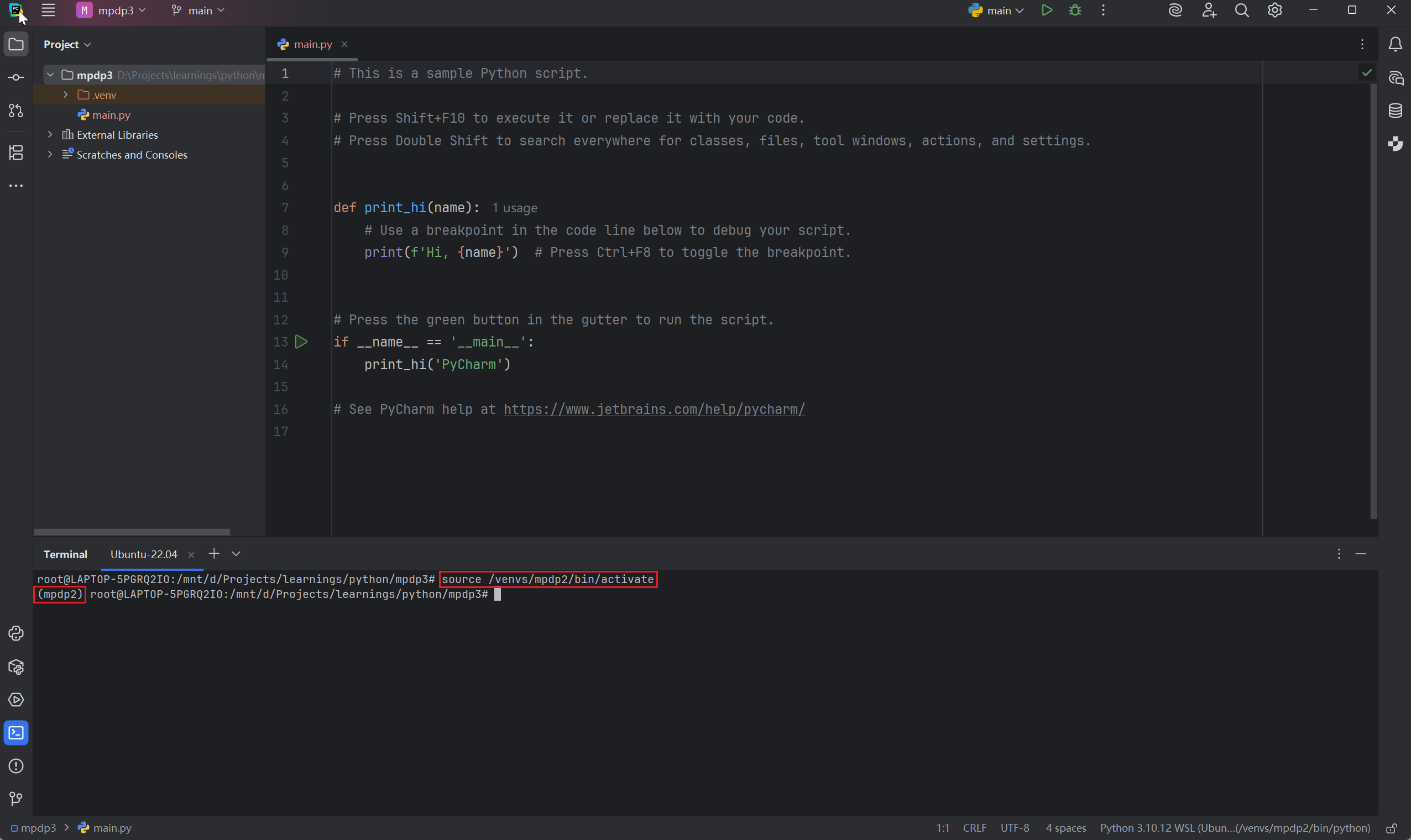Screen dimensions: 1411x840
Task: Toggle file read-only lock in status bar
Action: [1392, 828]
